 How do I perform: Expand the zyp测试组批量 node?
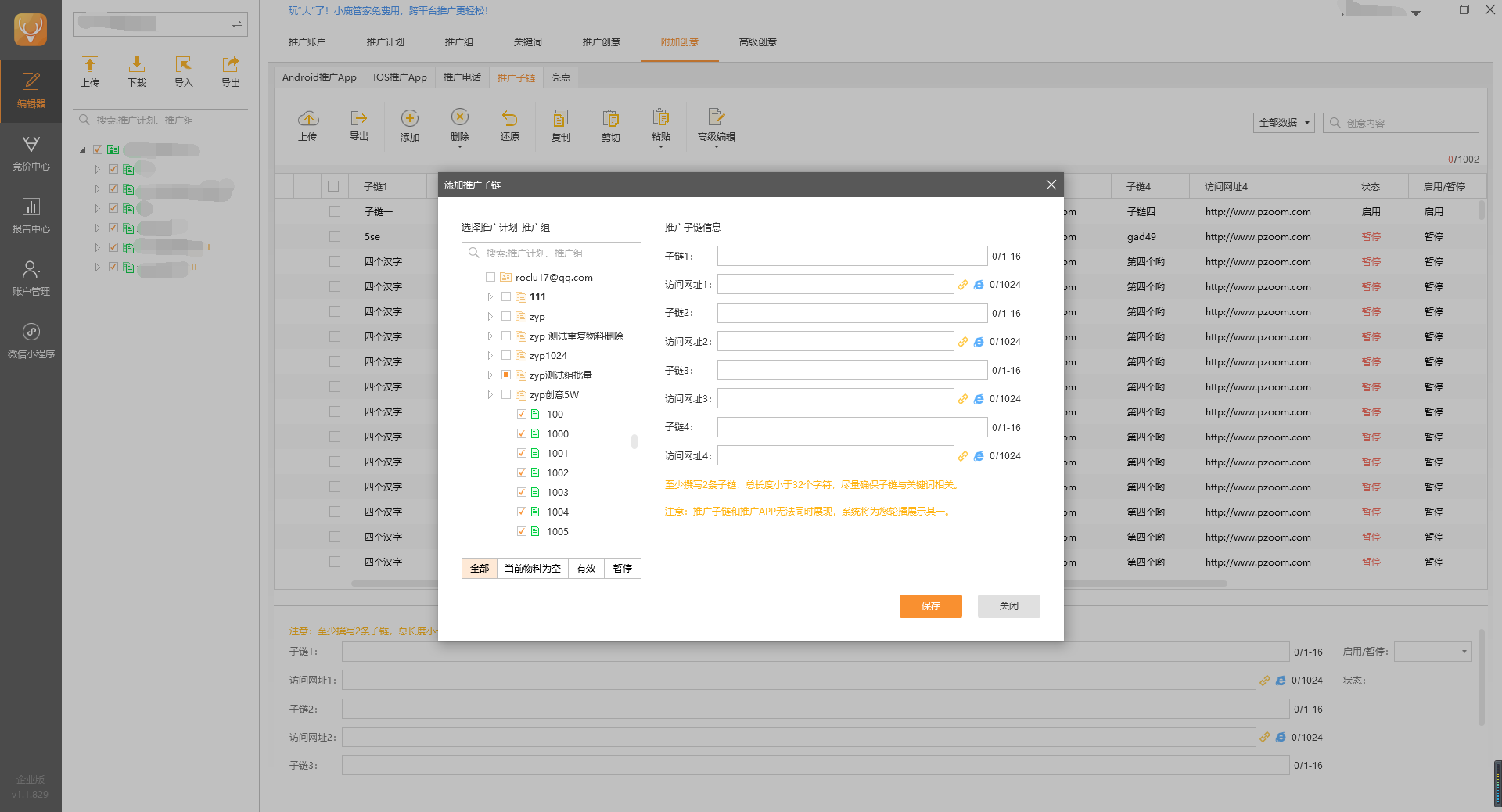coord(490,375)
